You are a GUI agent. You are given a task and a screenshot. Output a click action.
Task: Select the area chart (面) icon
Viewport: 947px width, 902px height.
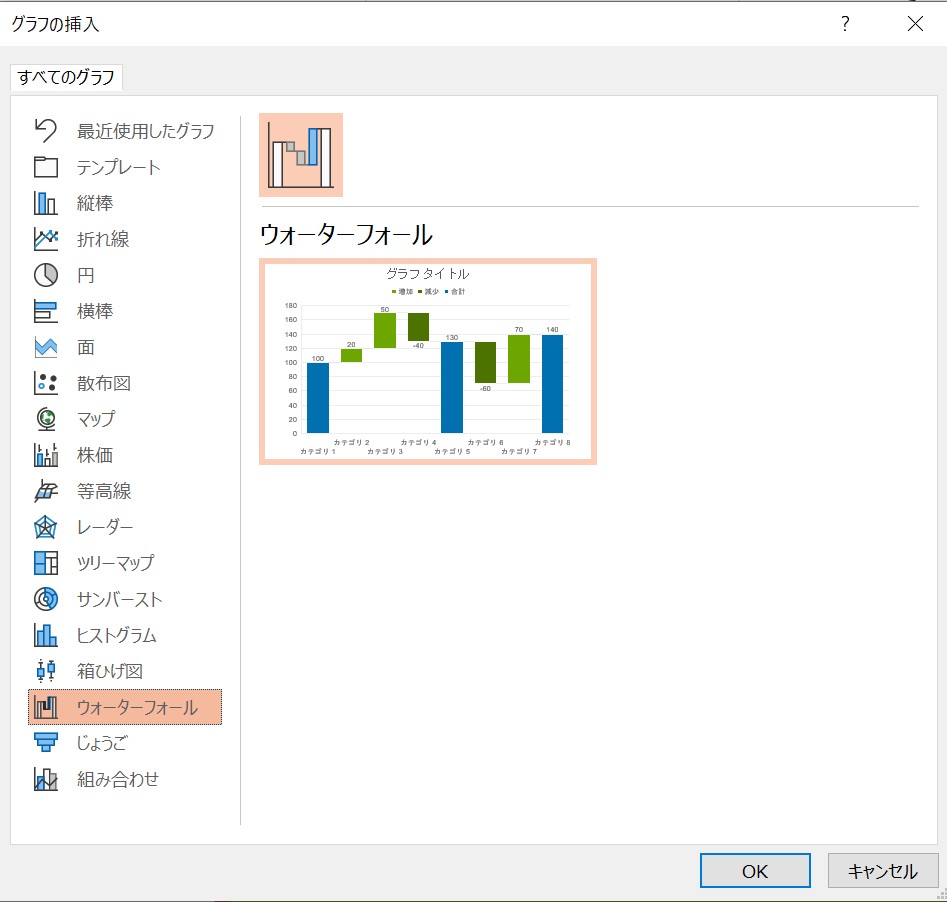click(46, 347)
